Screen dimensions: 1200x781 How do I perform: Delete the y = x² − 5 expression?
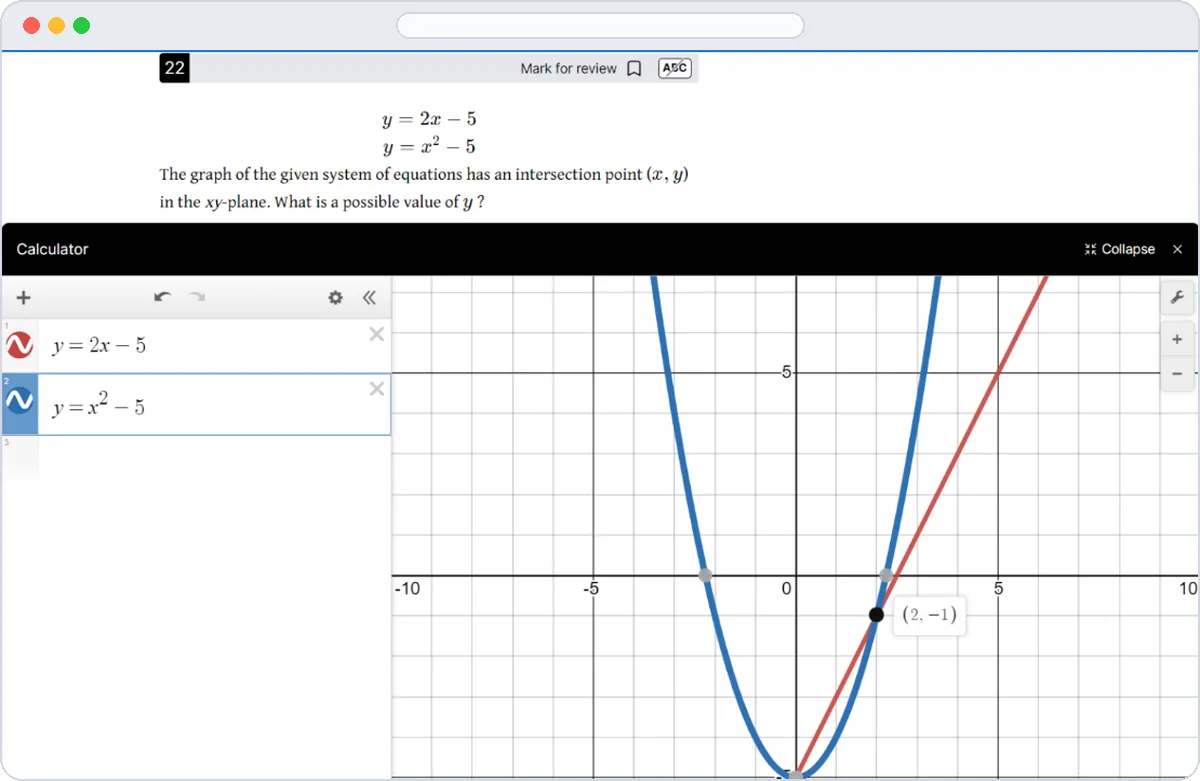tap(376, 389)
